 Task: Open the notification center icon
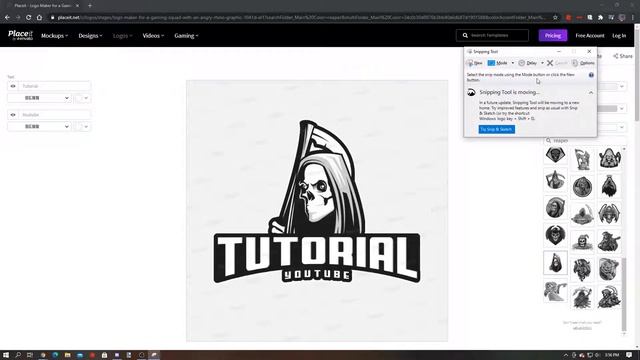pos(629,355)
